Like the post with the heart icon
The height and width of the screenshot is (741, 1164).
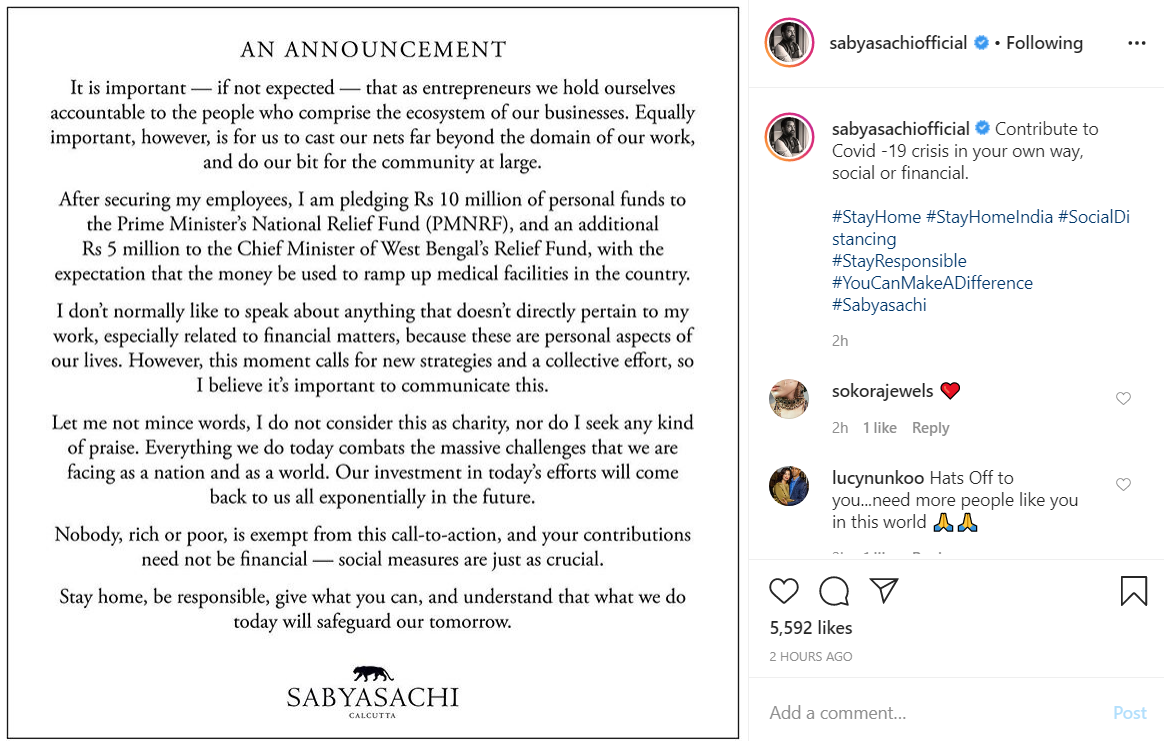tap(784, 591)
